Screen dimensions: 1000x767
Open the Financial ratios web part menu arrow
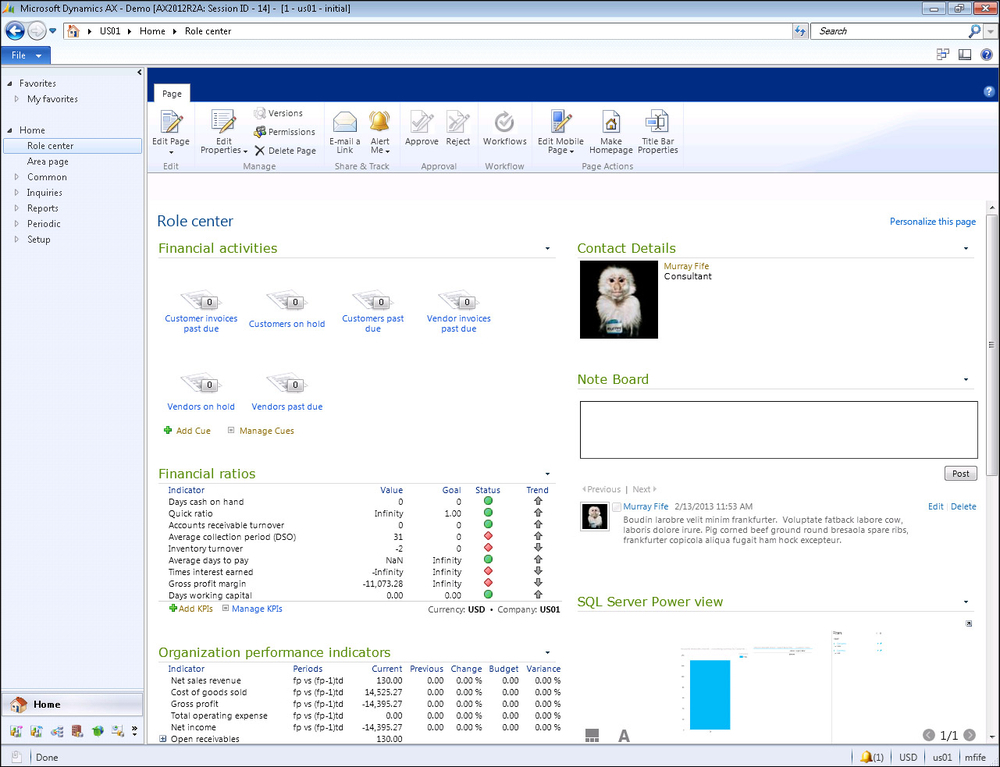click(547, 474)
